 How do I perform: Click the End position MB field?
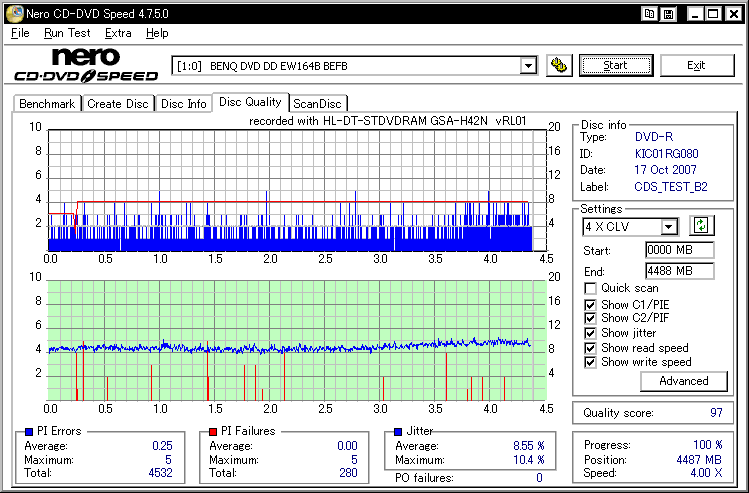pyautogui.click(x=679, y=271)
